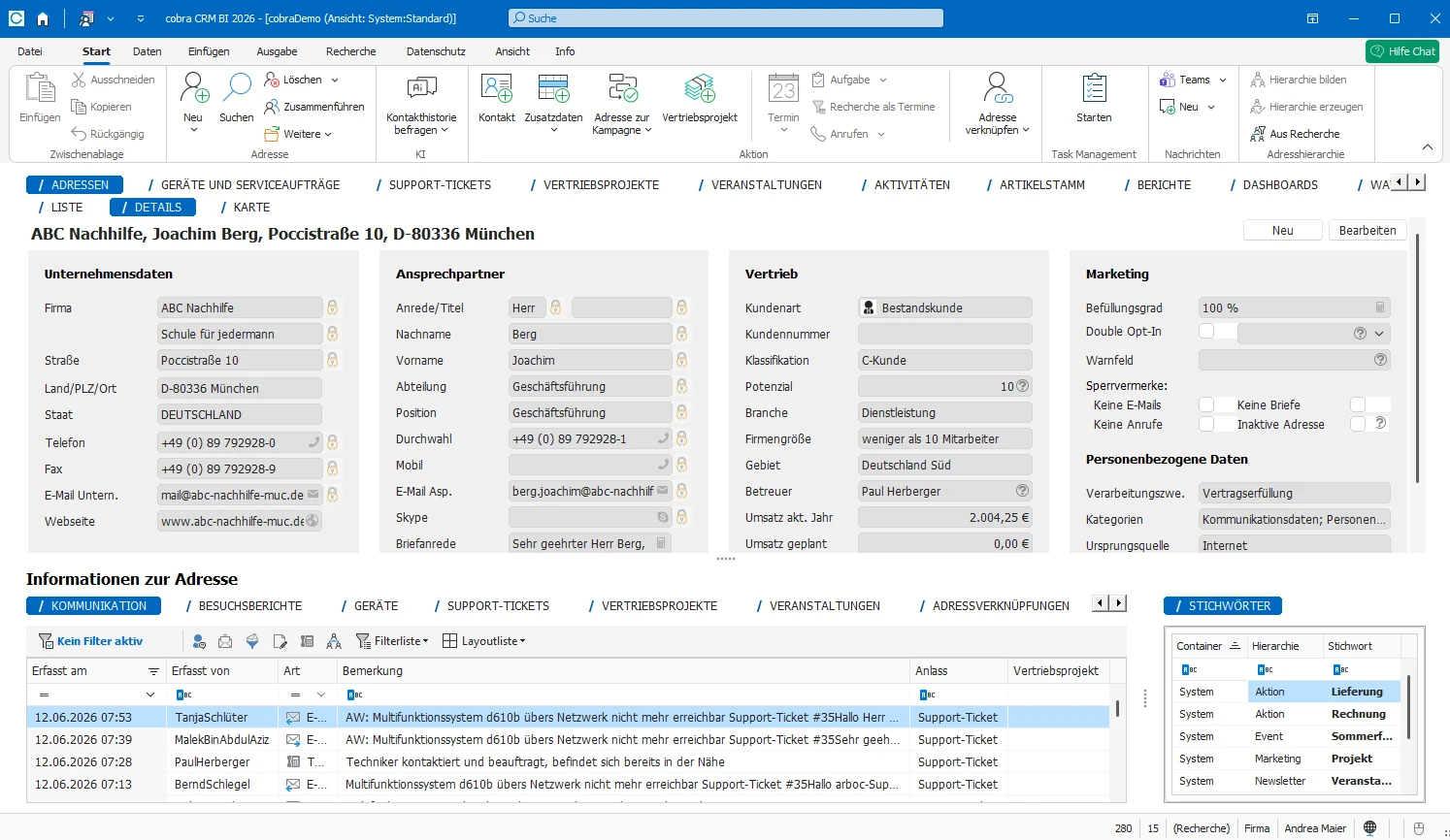Click the envelope icon in the E-Mail Untern. field
This screenshot has width=1450, height=840.
313,495
